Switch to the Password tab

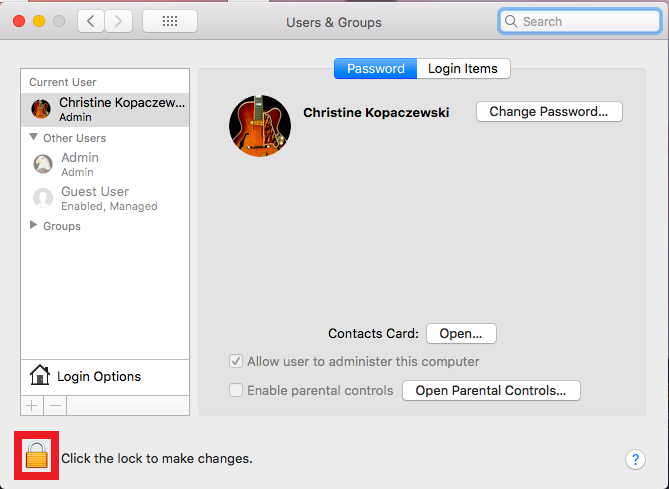coord(375,68)
